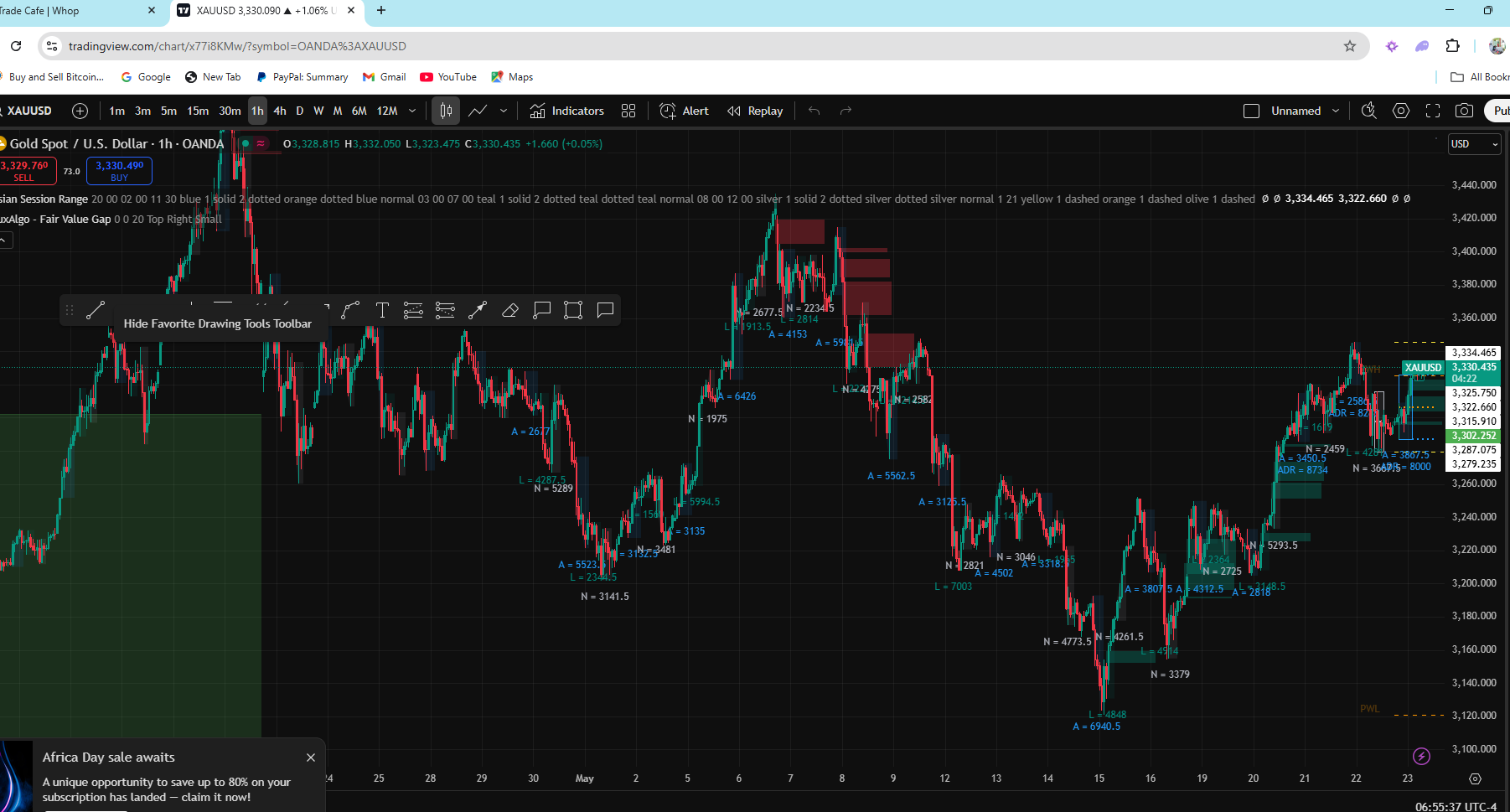The height and width of the screenshot is (812, 1510).
Task: Click the red SELL price button
Action: (x=25, y=171)
